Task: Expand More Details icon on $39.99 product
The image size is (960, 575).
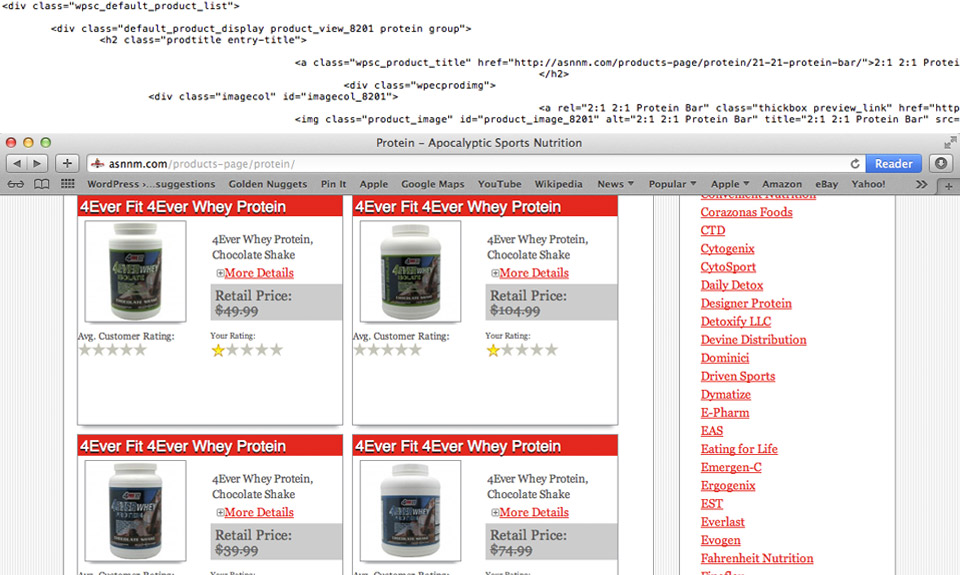Action: [220, 513]
